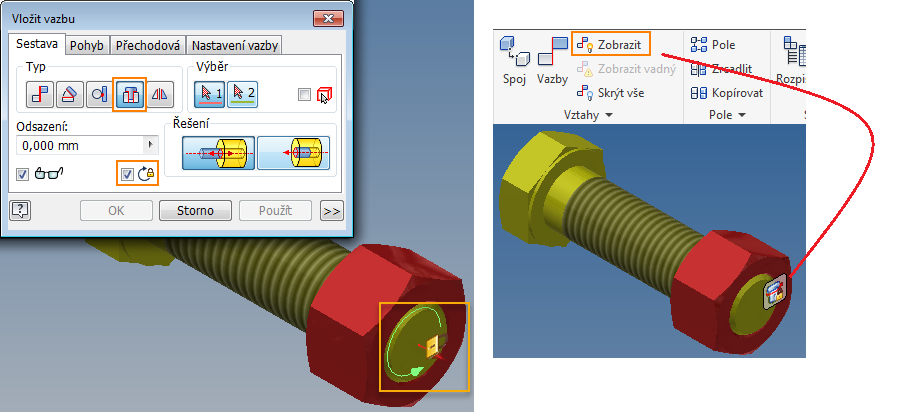This screenshot has width=898, height=412.
Task: Select the Mate constraint type icon
Action: click(40, 95)
